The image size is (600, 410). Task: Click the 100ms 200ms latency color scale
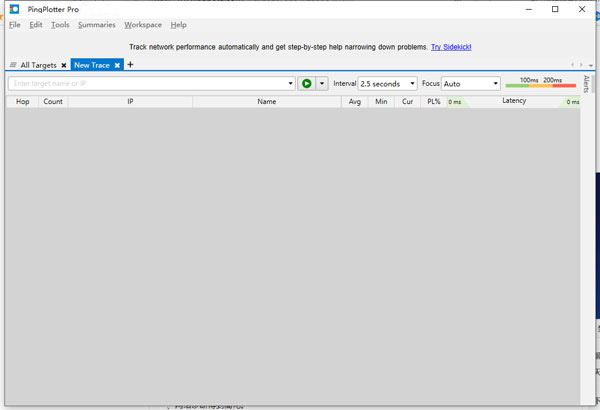(x=541, y=83)
